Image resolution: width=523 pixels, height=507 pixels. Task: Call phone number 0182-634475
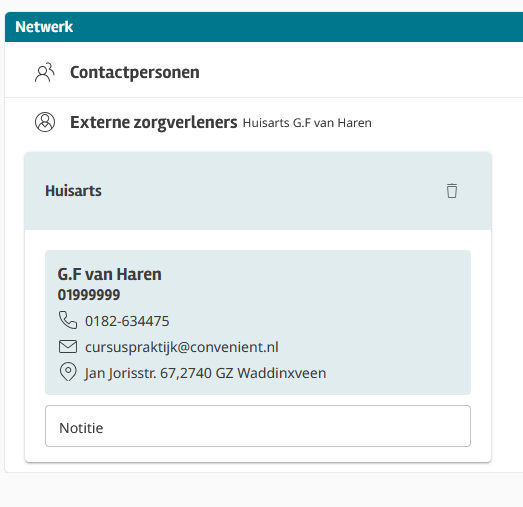point(127,321)
